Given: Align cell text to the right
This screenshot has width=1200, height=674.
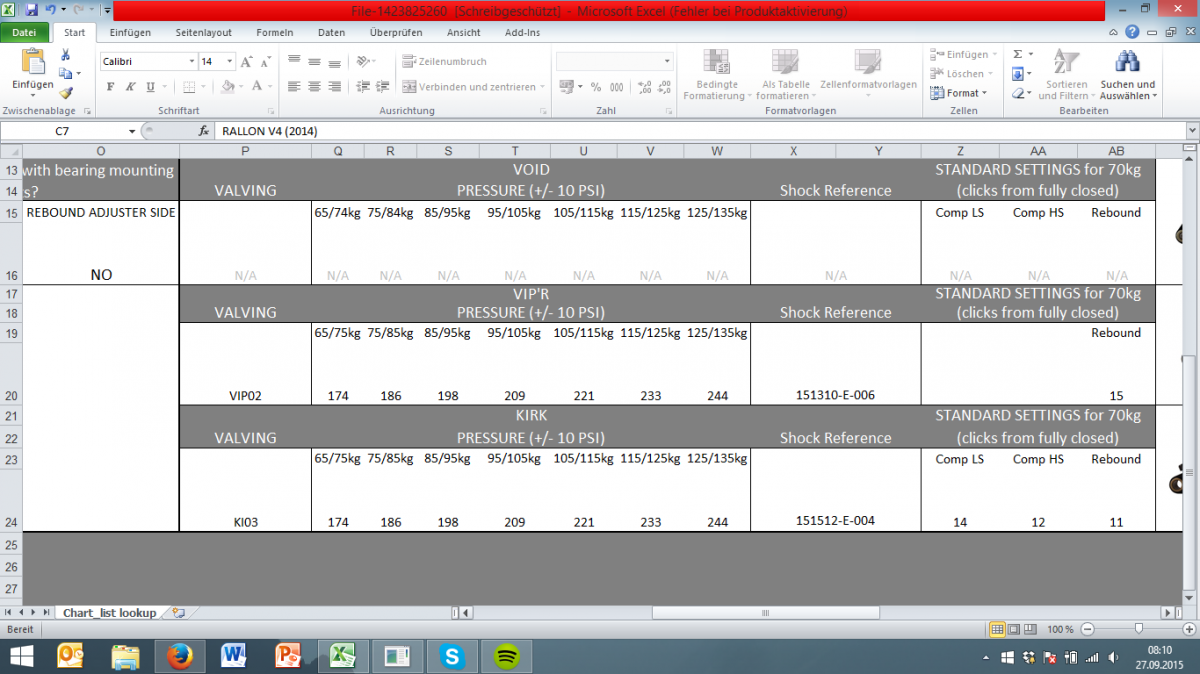Looking at the screenshot, I should click(335, 87).
